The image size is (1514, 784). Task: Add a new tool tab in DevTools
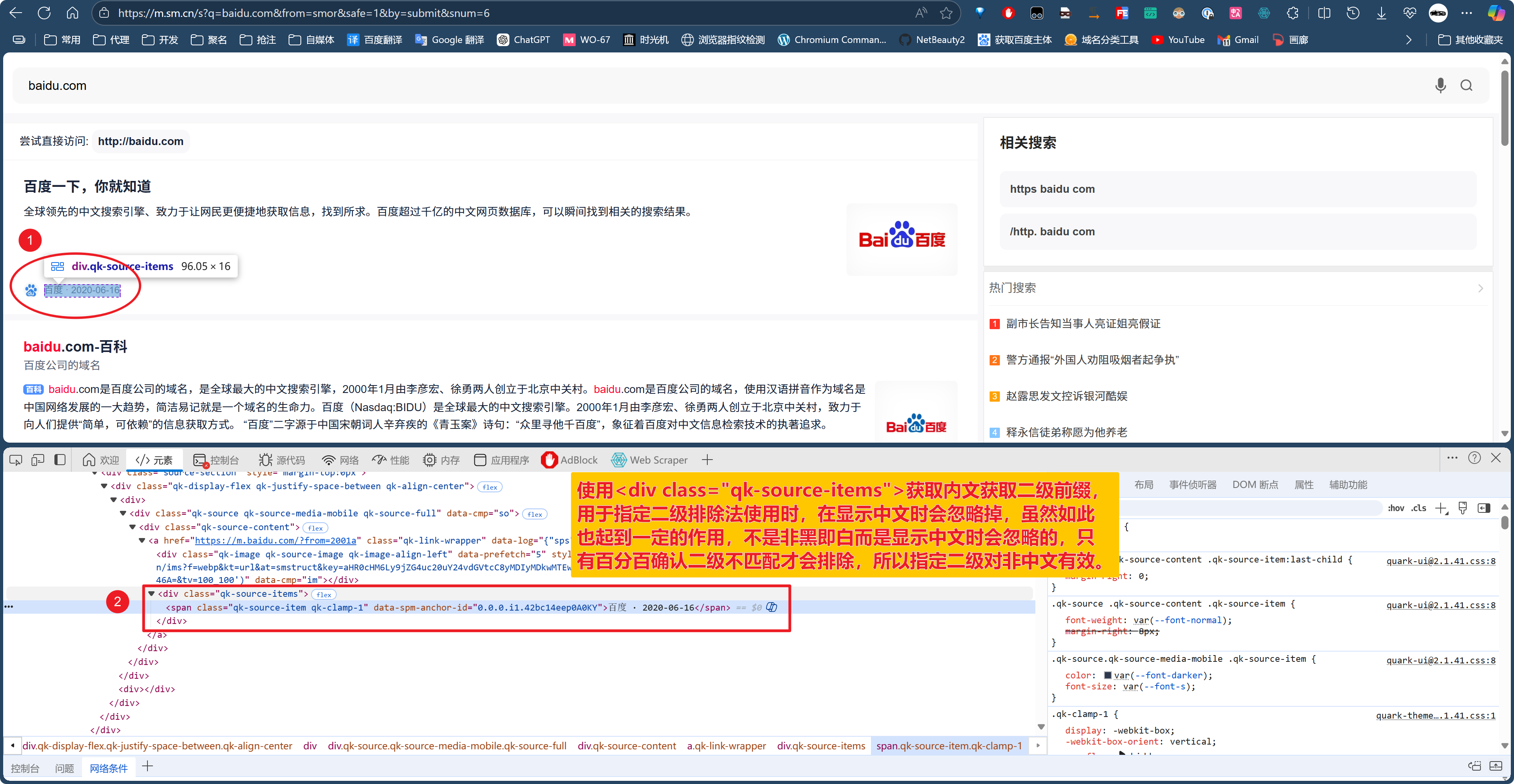pos(707,460)
